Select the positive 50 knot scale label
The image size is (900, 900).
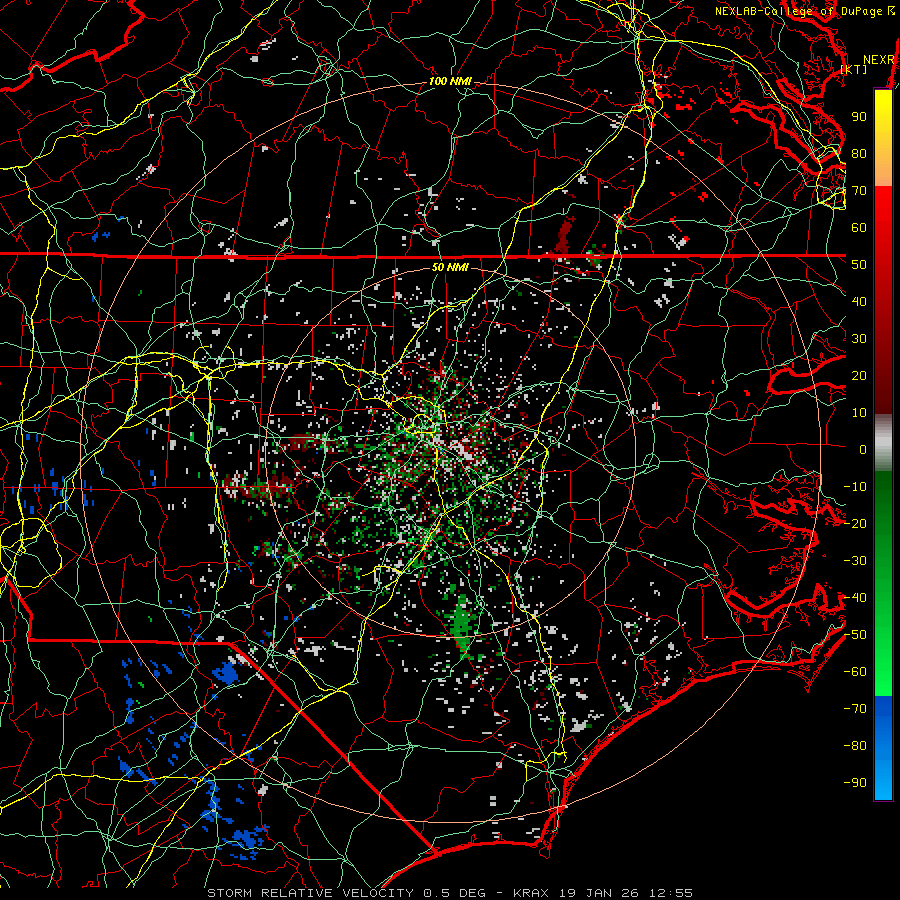pos(859,265)
